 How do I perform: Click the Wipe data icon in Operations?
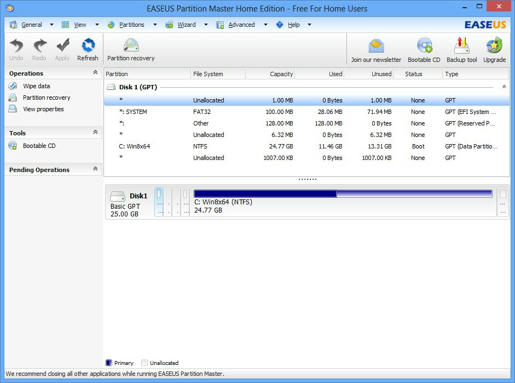[13, 86]
